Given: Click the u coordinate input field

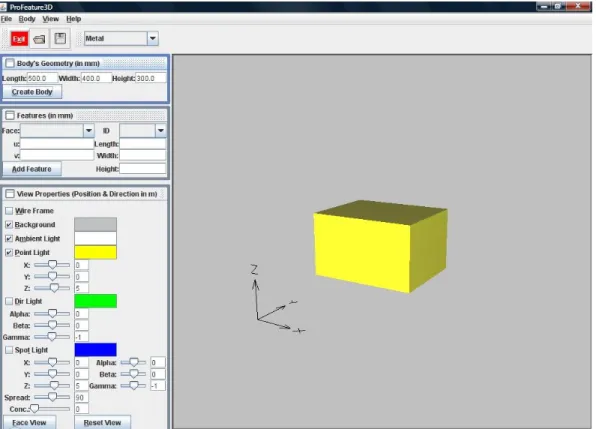Looking at the screenshot, I should coord(57,144).
